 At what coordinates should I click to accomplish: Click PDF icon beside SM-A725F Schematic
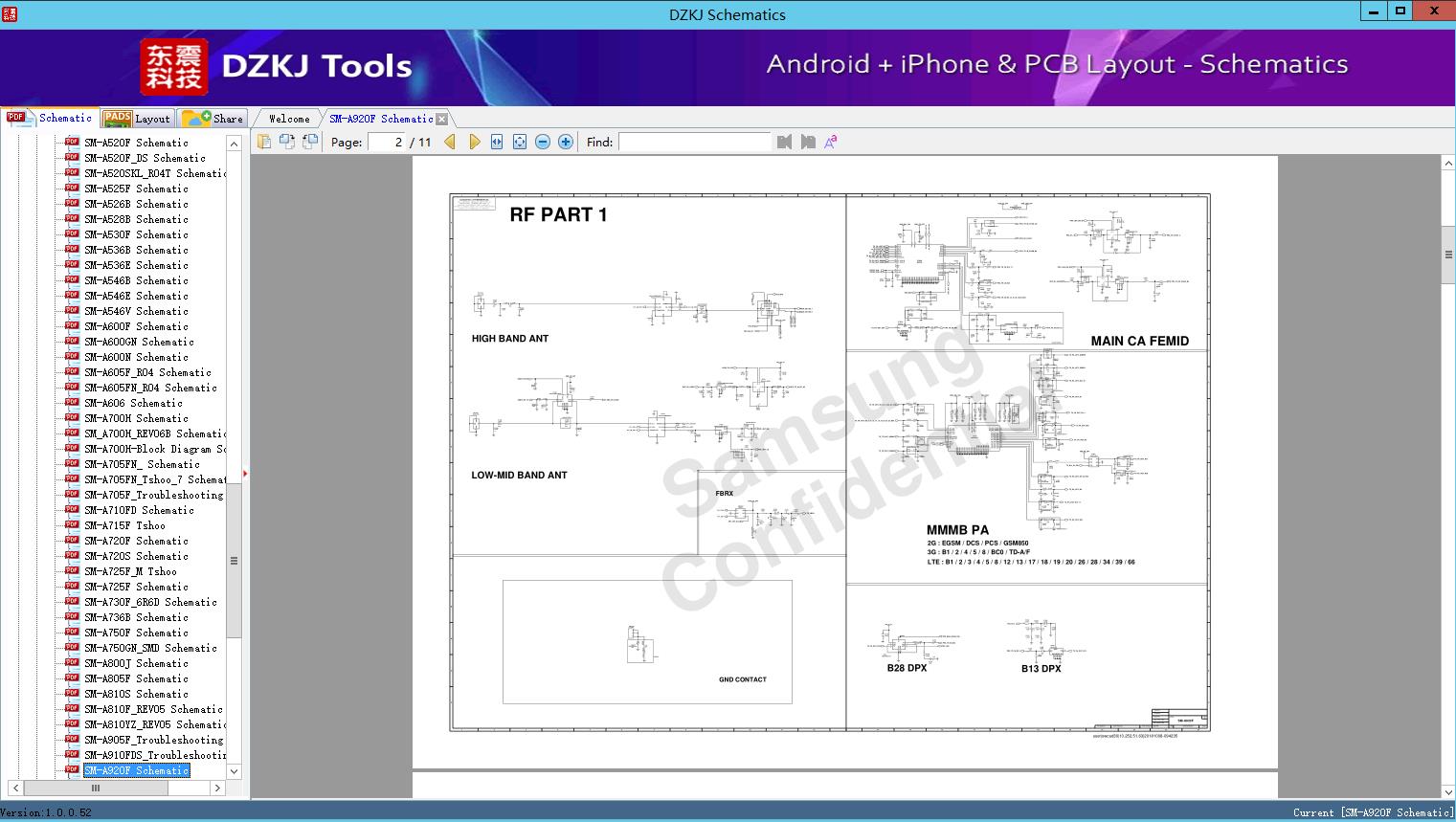[x=72, y=586]
